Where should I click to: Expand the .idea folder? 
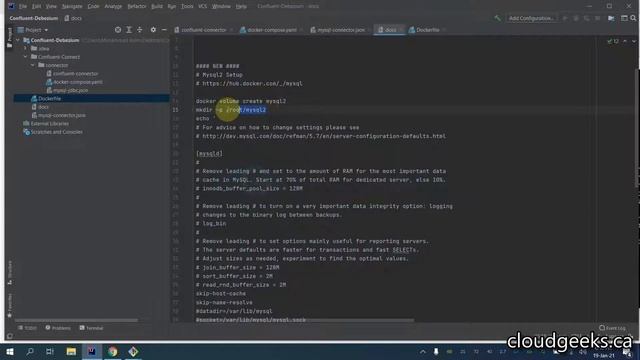(25, 48)
